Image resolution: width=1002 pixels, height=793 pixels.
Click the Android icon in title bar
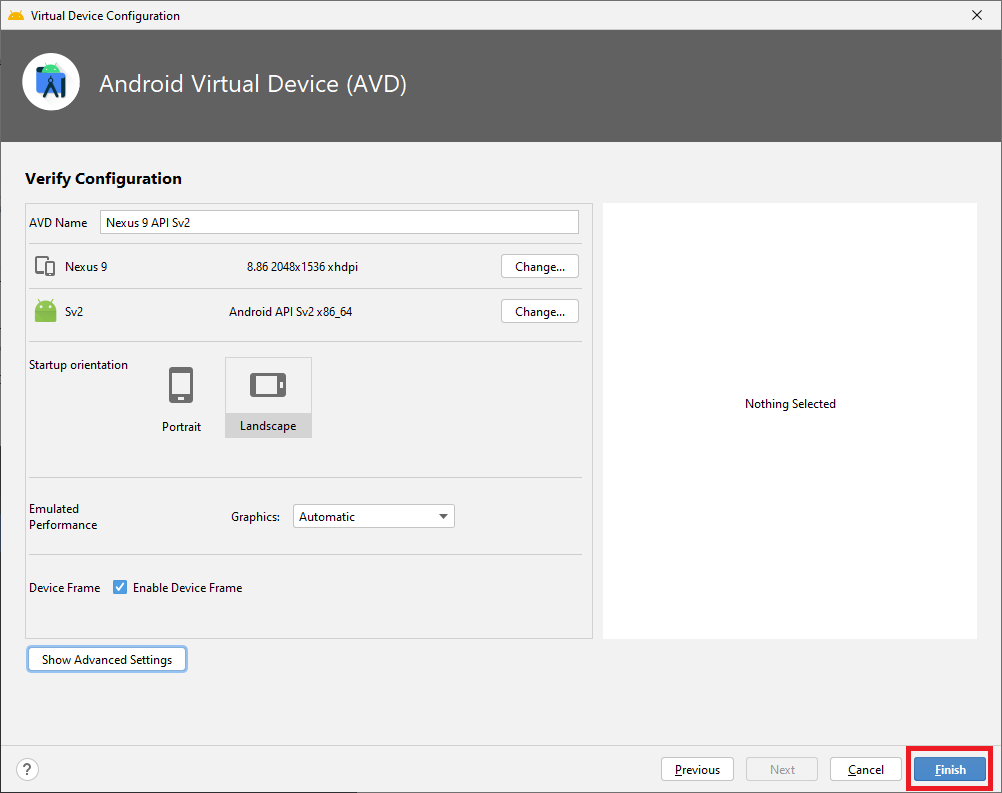coord(16,15)
